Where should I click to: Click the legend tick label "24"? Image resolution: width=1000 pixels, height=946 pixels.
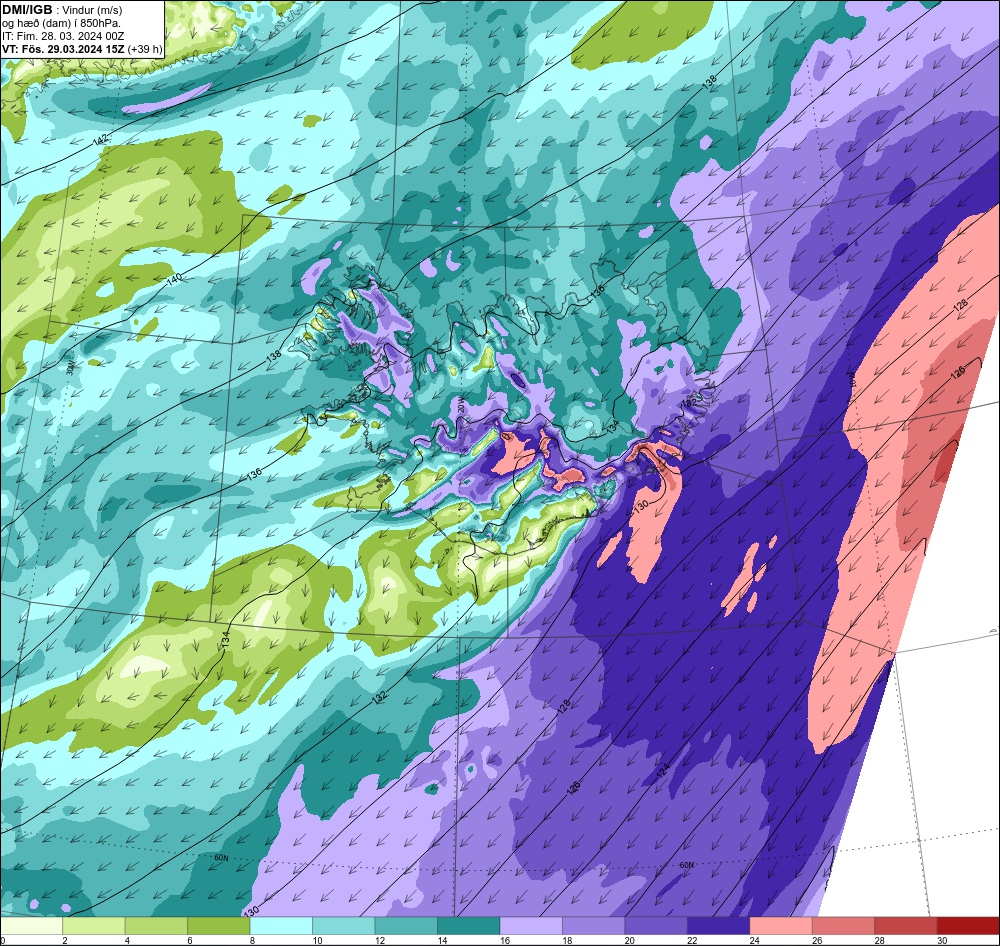[755, 940]
